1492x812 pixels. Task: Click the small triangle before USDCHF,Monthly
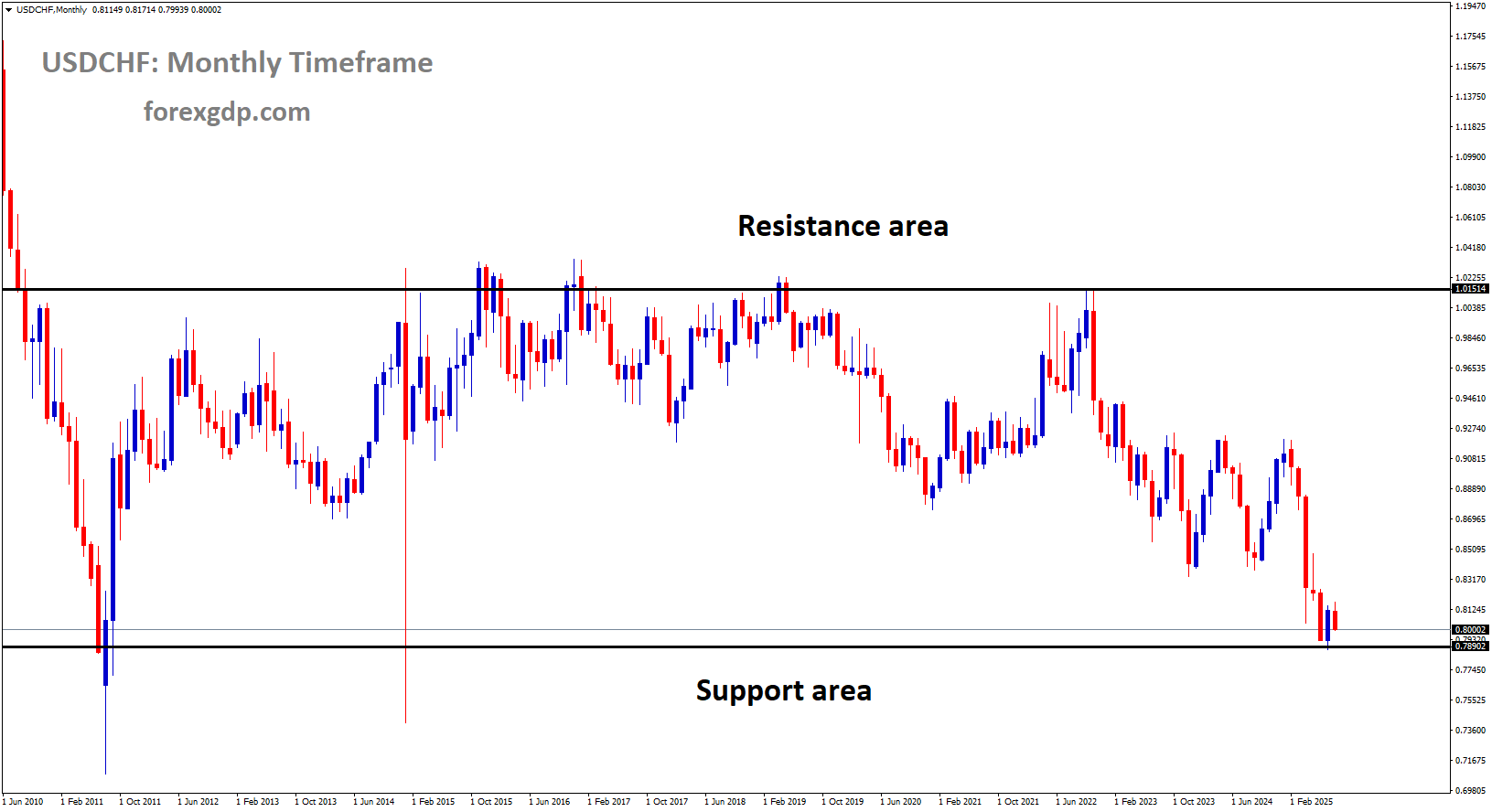9,10
